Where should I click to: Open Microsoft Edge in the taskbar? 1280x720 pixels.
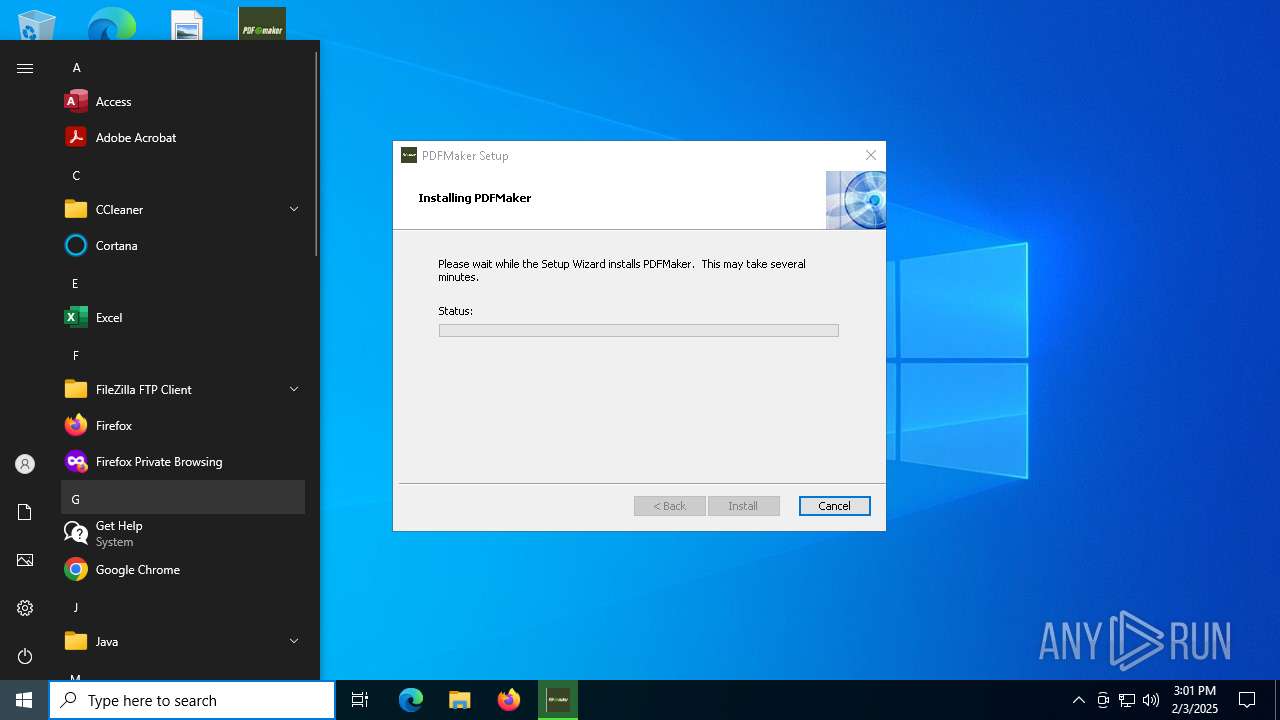tap(411, 700)
